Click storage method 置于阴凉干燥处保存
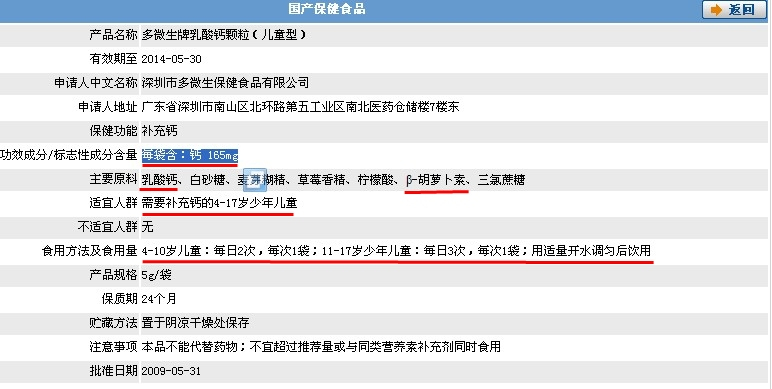The height and width of the screenshot is (389, 772). point(195,323)
